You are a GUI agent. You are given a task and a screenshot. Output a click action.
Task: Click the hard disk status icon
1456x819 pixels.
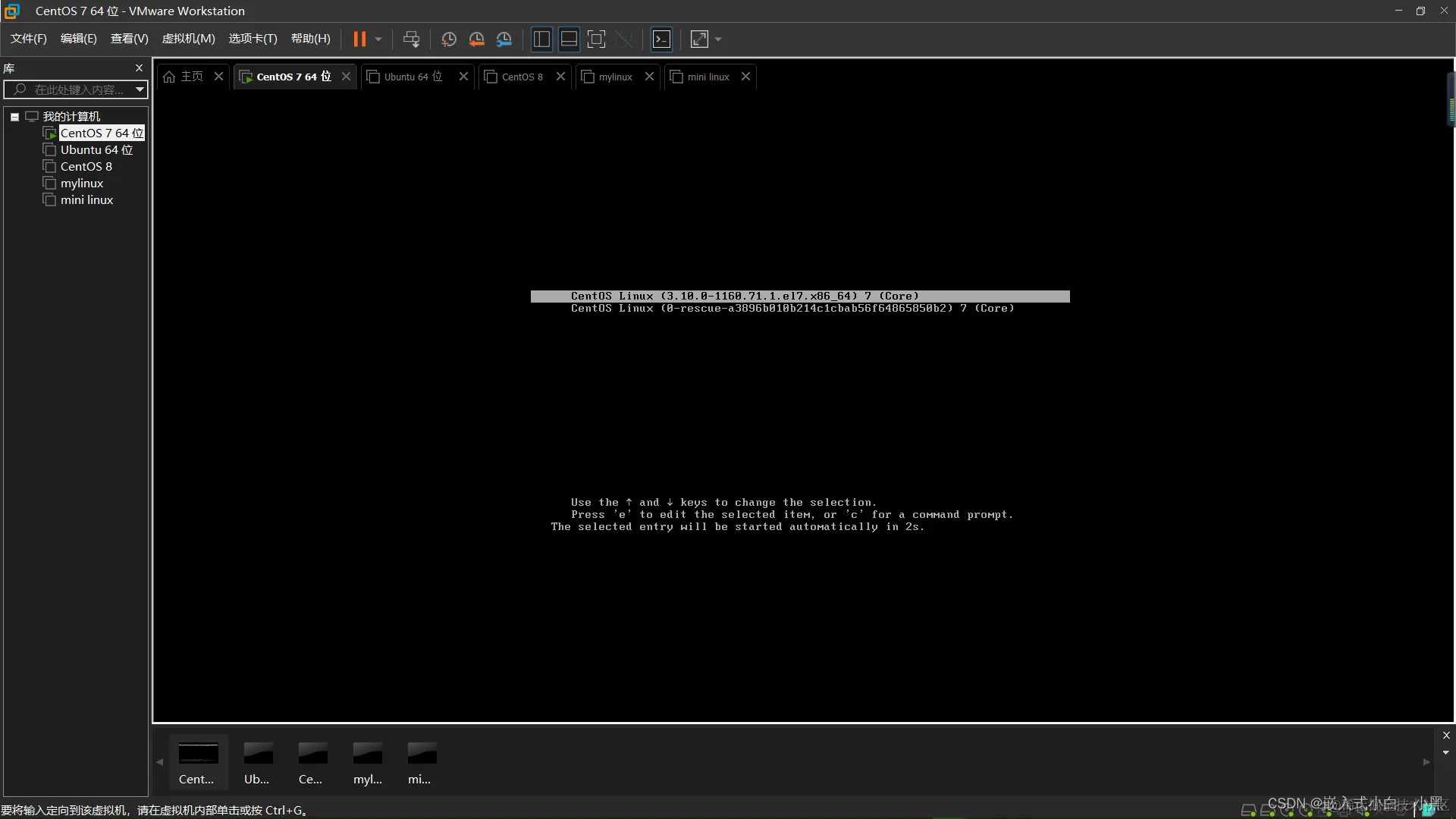click(1248, 811)
